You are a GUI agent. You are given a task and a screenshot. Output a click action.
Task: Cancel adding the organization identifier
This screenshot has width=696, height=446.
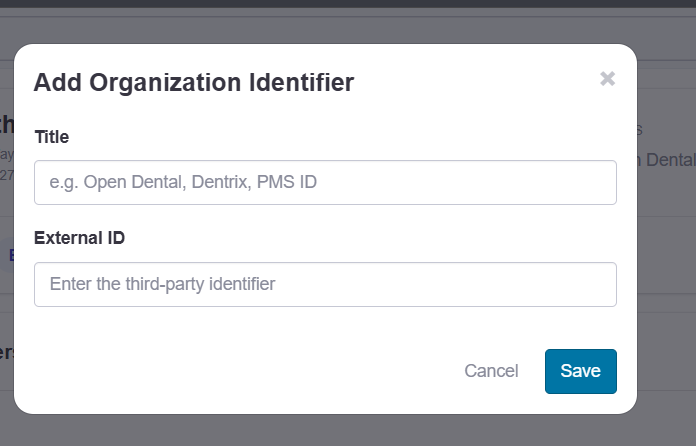(491, 371)
